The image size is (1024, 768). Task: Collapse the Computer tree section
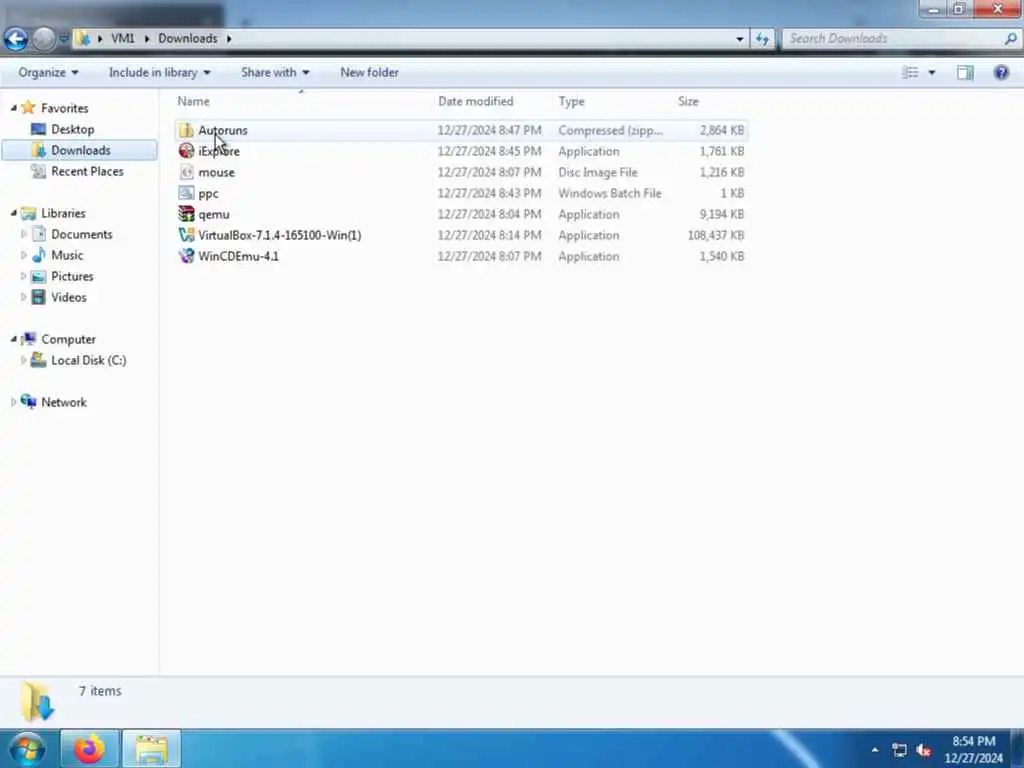click(14, 339)
